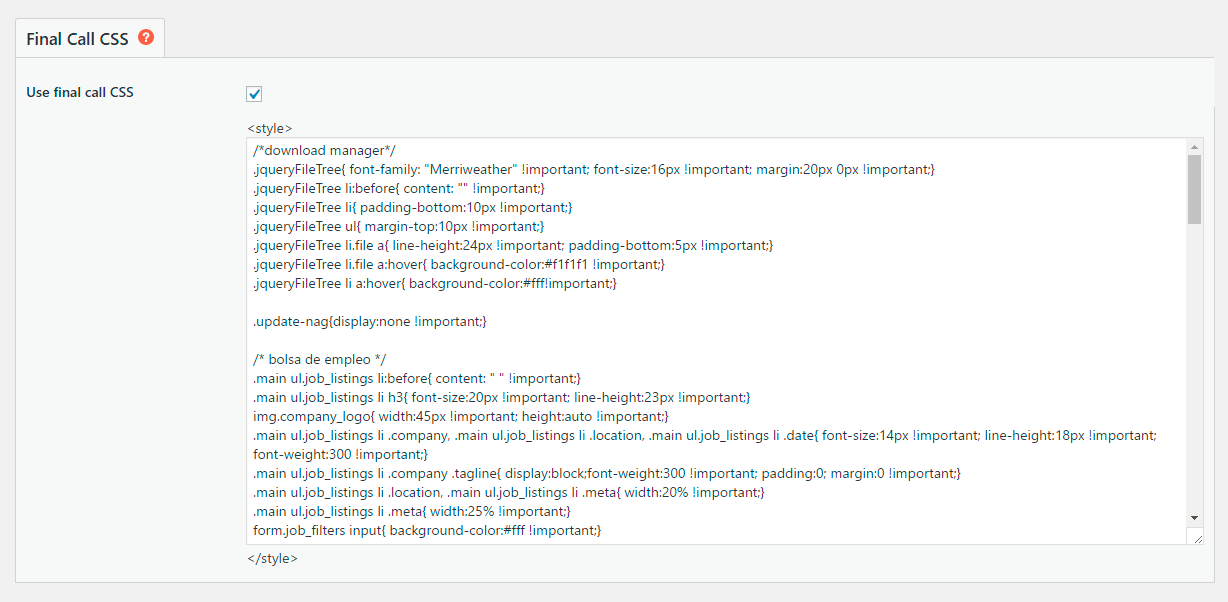
Task: Click the "Use final call CSS" label
Action: (80, 93)
